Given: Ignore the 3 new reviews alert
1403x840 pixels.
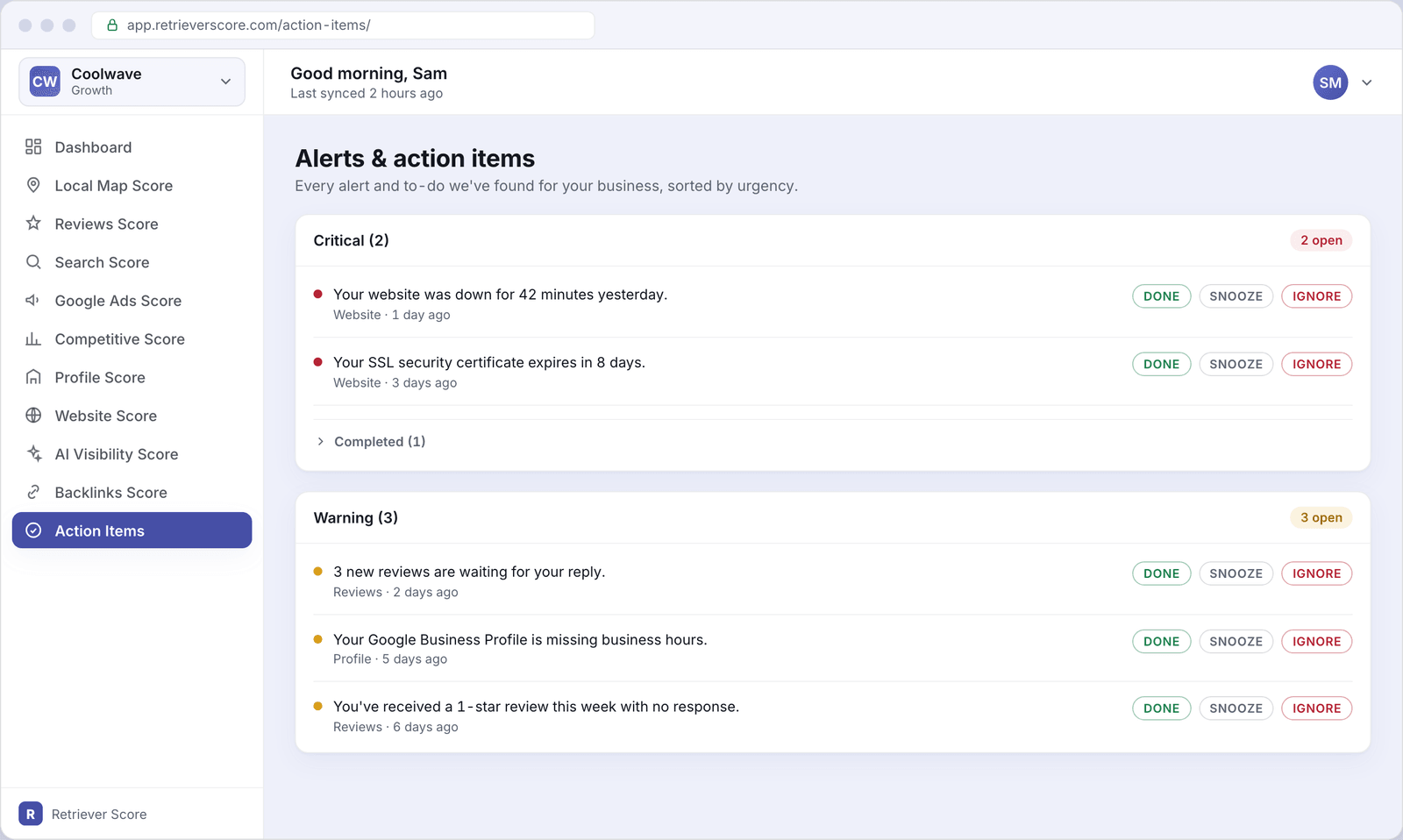Looking at the screenshot, I should (1316, 573).
